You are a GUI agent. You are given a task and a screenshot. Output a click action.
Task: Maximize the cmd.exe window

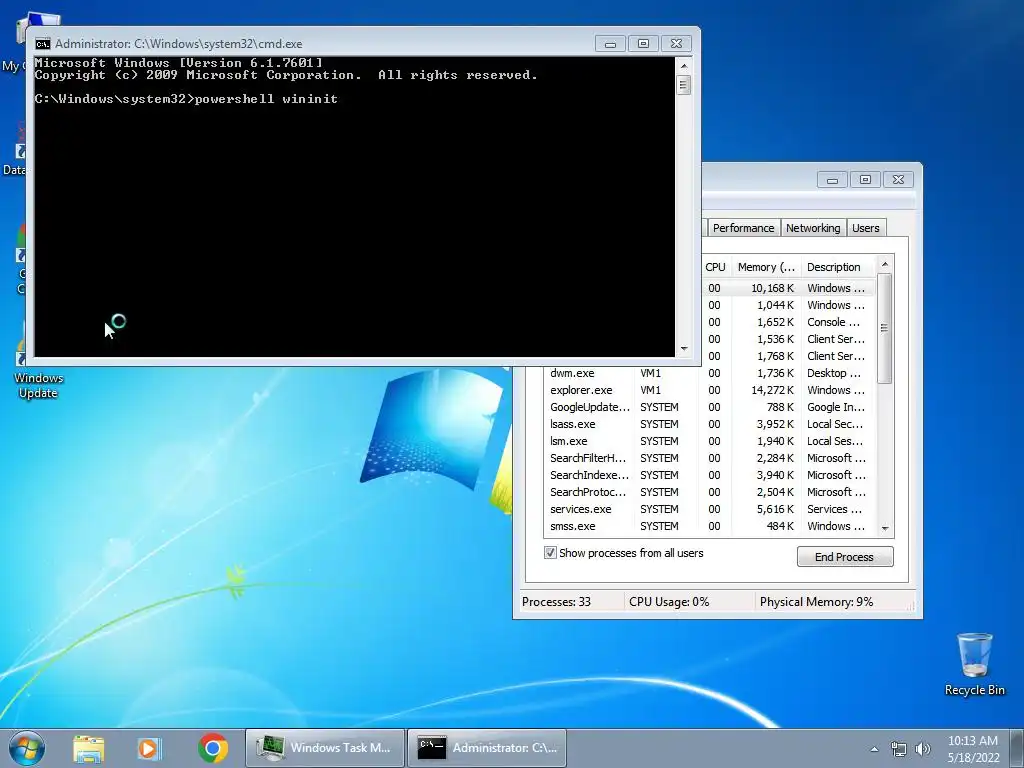pyautogui.click(x=643, y=44)
